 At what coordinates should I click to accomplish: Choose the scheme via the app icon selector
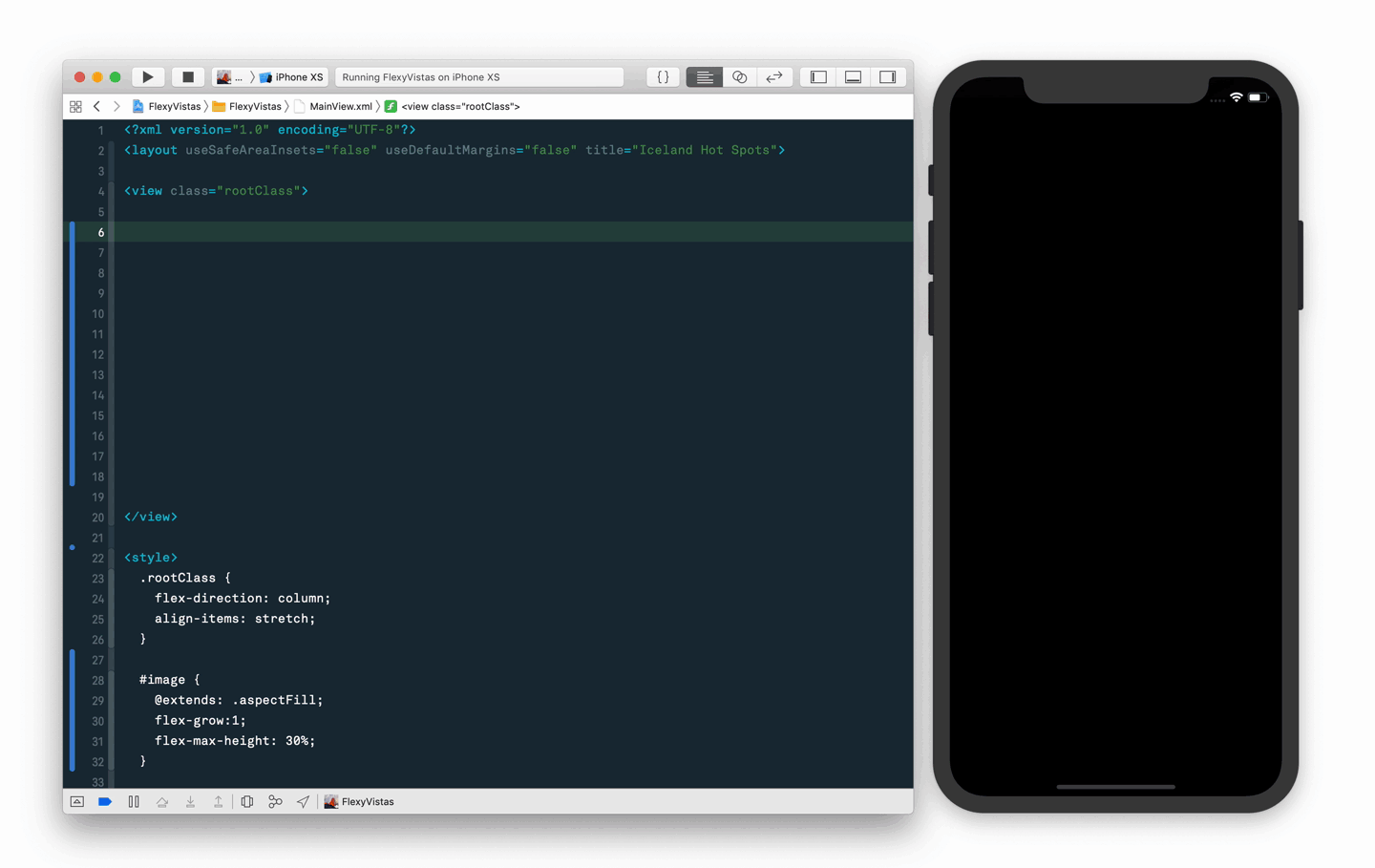229,77
